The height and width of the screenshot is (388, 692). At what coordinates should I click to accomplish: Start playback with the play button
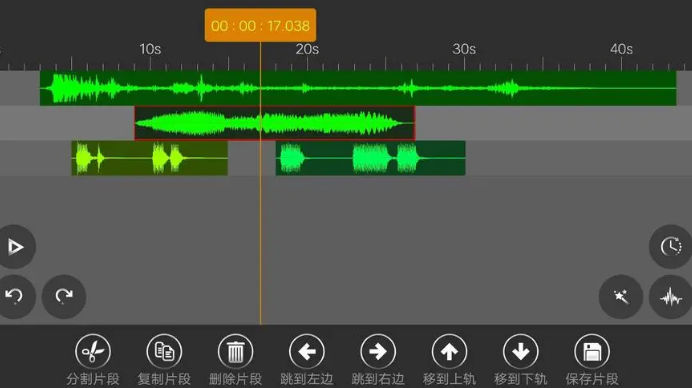coord(15,247)
